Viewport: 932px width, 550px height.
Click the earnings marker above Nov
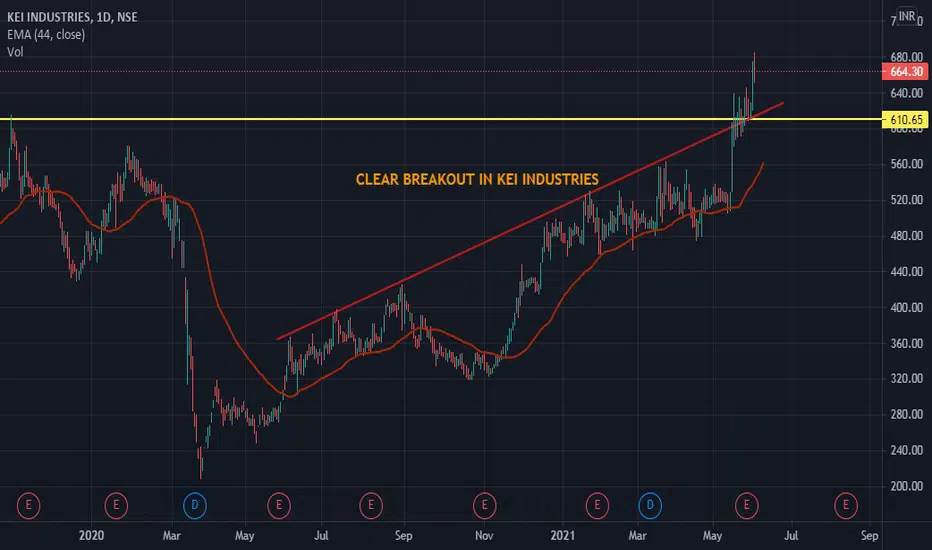484,506
